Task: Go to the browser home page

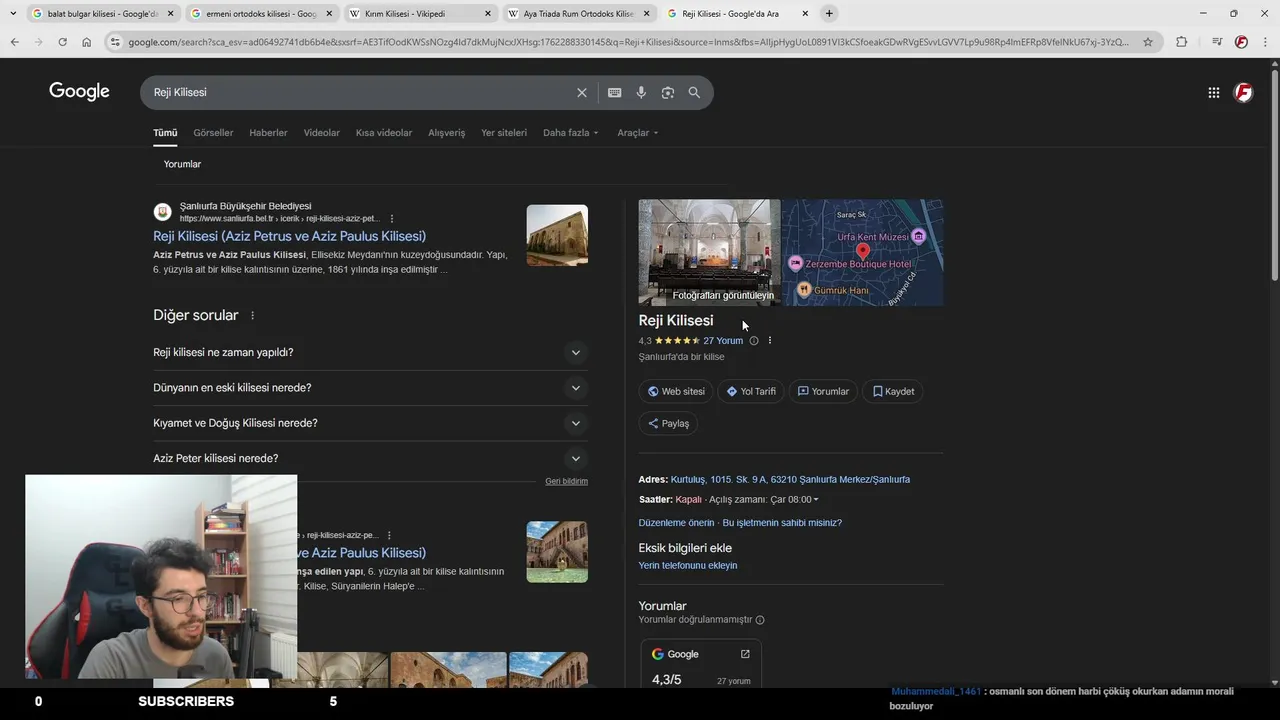Action: [x=86, y=42]
